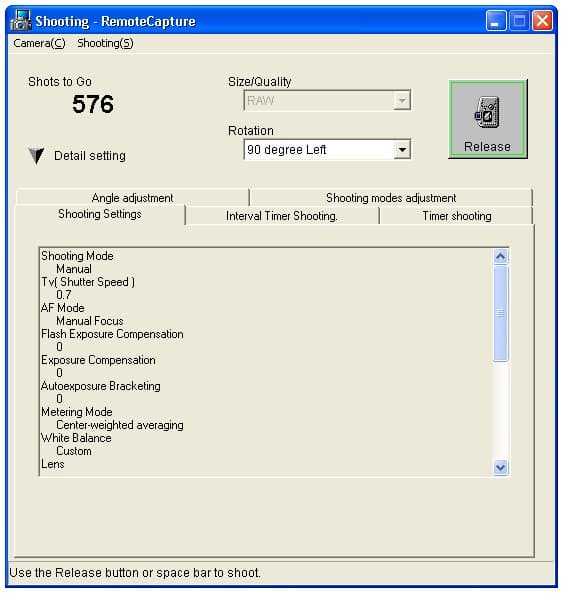Select the Autoexposure Bracketing entry
This screenshot has height=593, width=562.
[101, 386]
